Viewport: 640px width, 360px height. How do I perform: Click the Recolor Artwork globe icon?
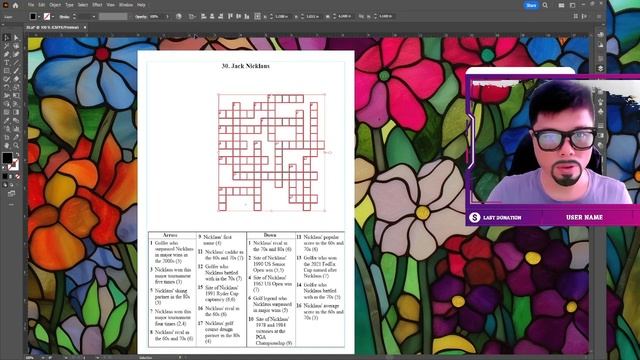179,16
